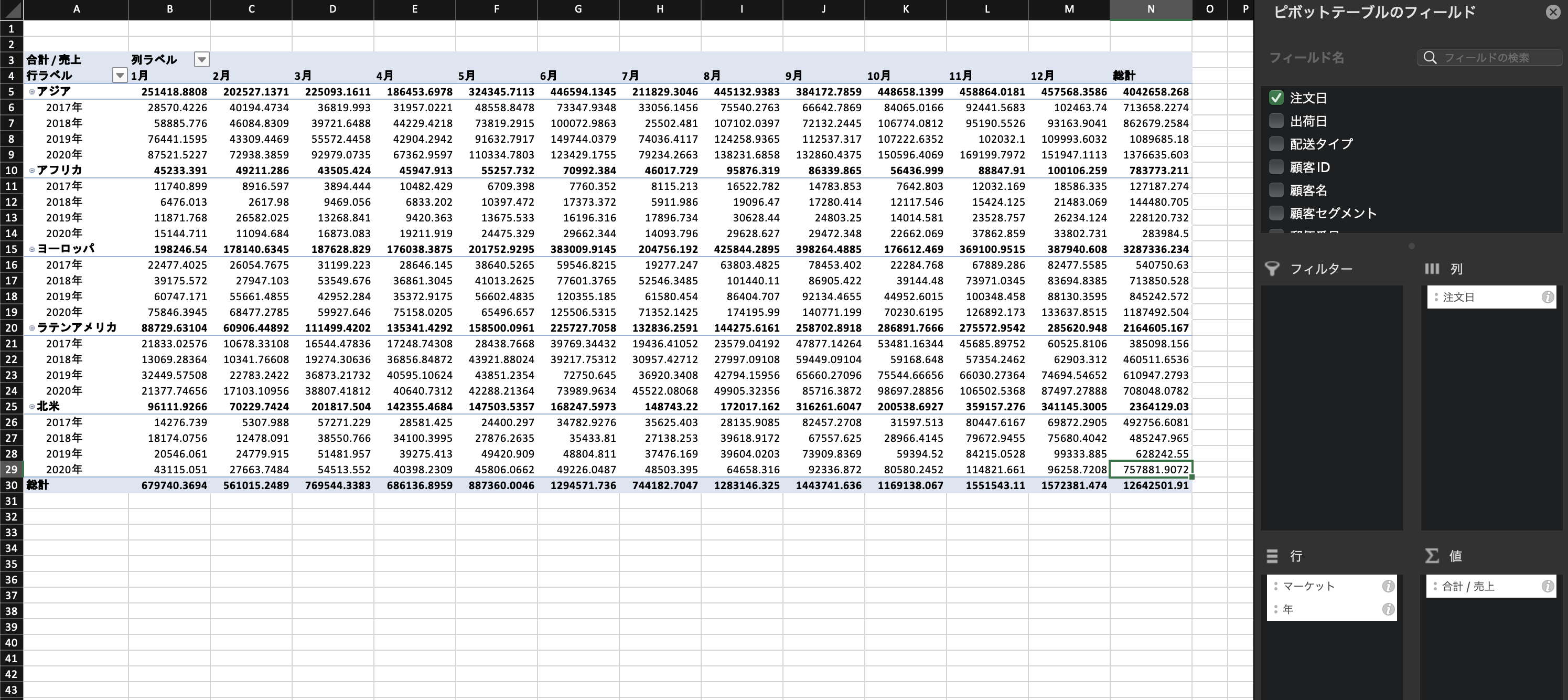Click the 値 sigma icon

(1432, 556)
